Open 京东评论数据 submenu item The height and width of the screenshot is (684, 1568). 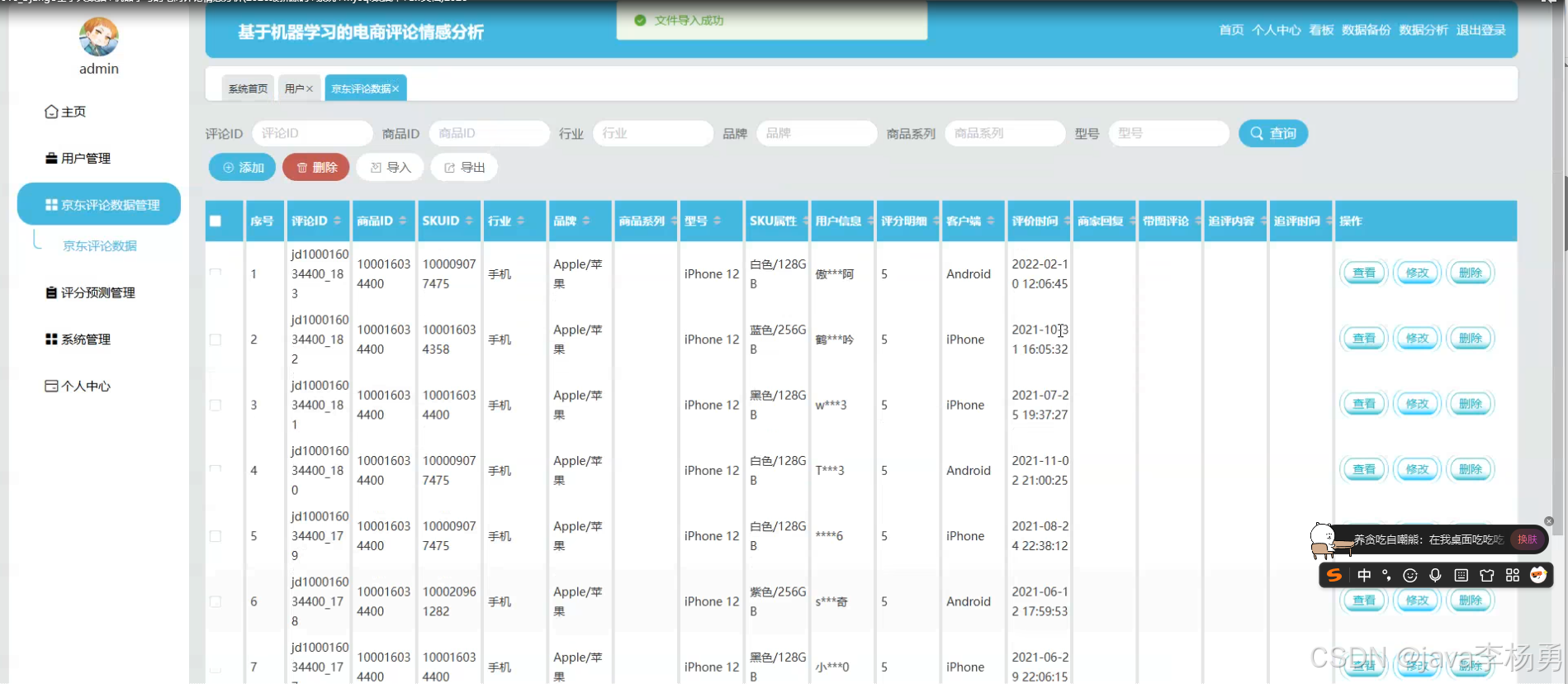click(100, 245)
